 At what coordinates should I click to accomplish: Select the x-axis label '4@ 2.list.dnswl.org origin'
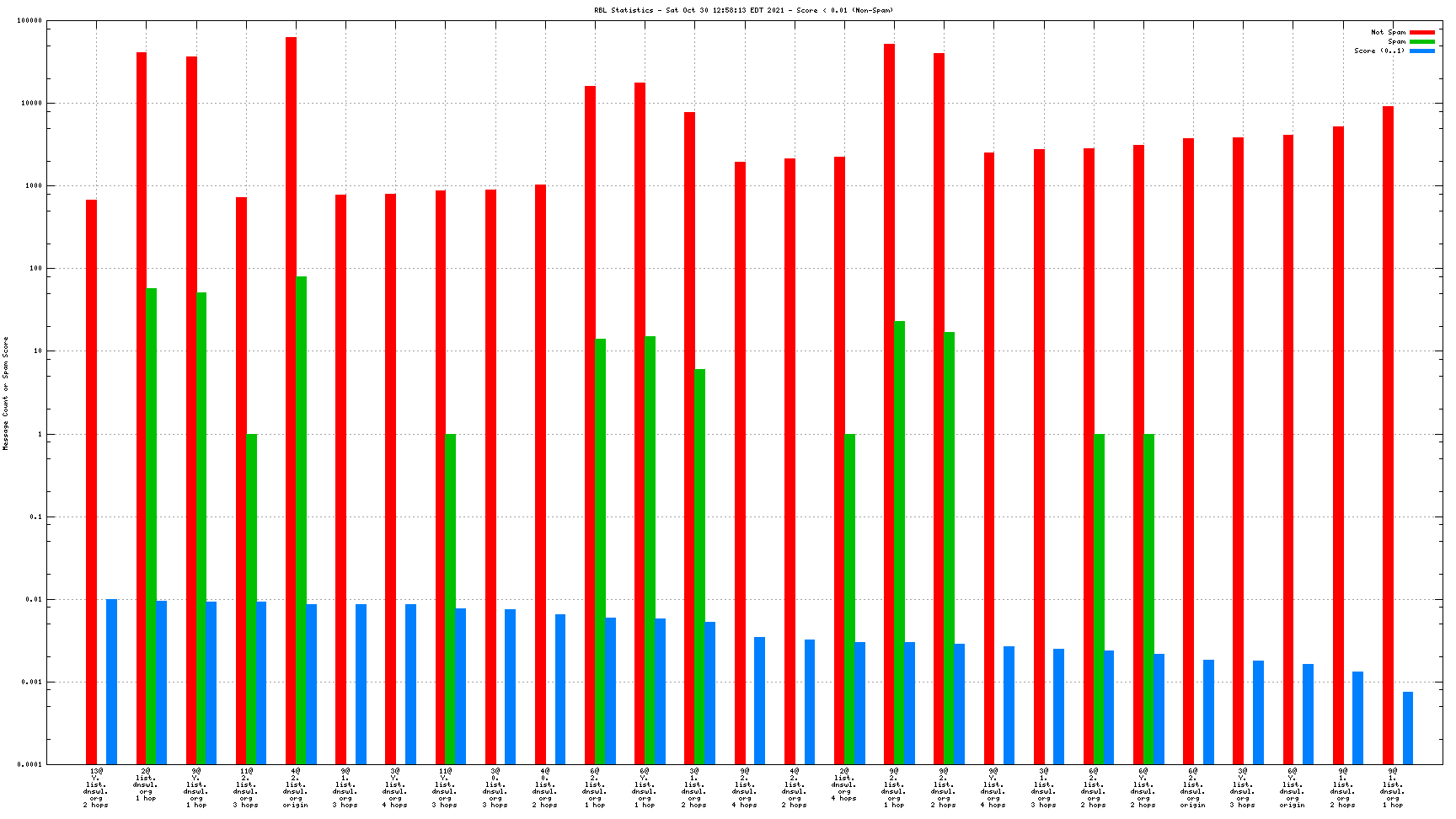click(295, 787)
